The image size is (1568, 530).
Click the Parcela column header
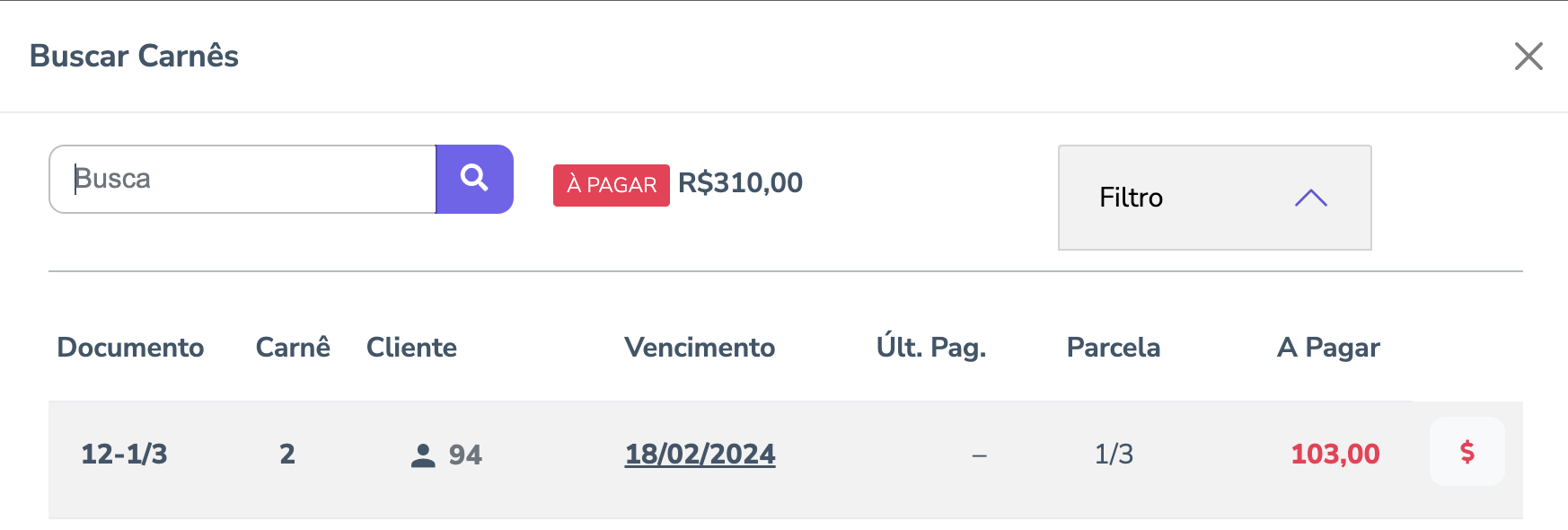coord(1113,348)
